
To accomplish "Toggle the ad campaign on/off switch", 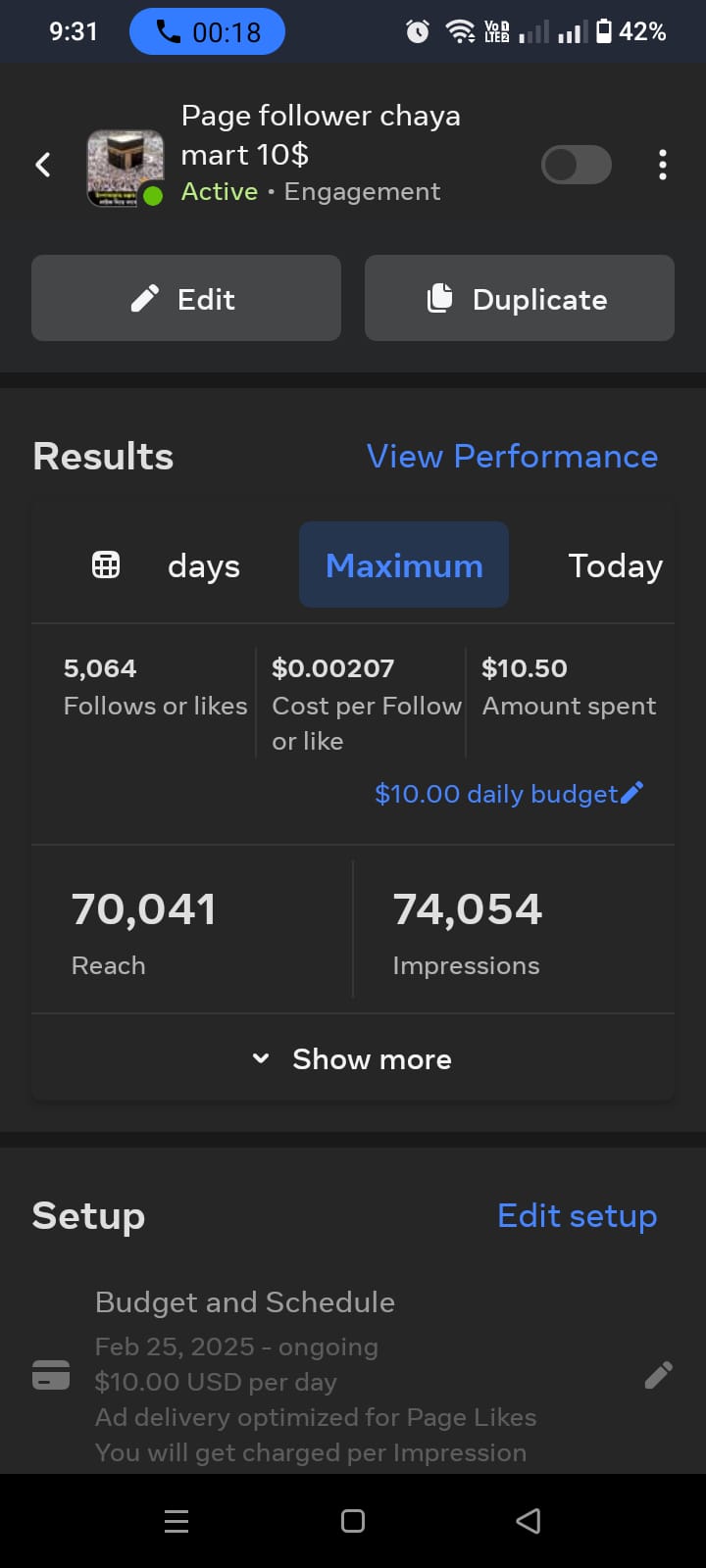I will [x=577, y=165].
